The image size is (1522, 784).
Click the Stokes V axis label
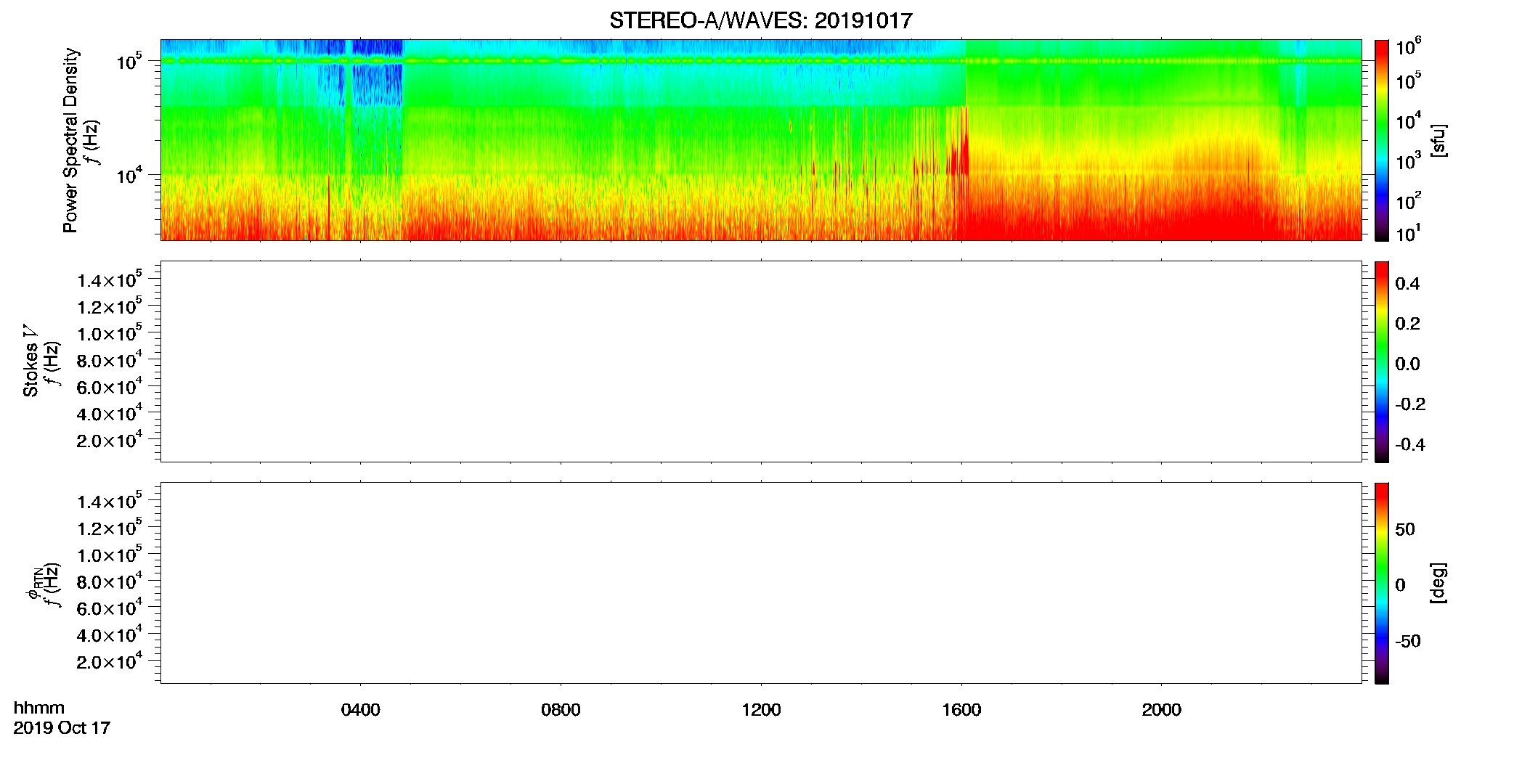click(30, 361)
